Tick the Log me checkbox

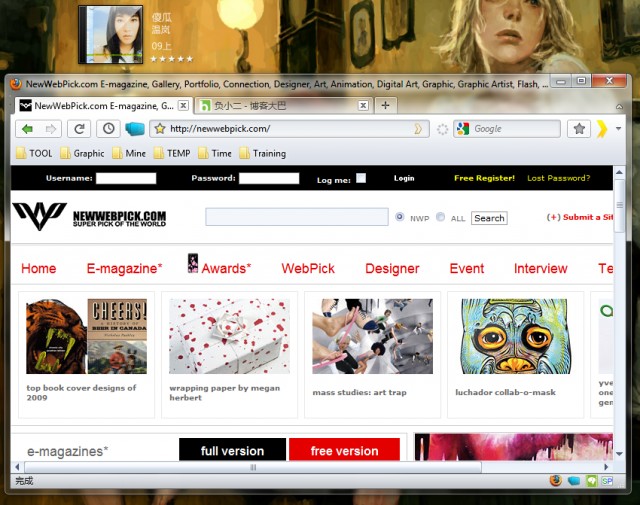tap(361, 178)
